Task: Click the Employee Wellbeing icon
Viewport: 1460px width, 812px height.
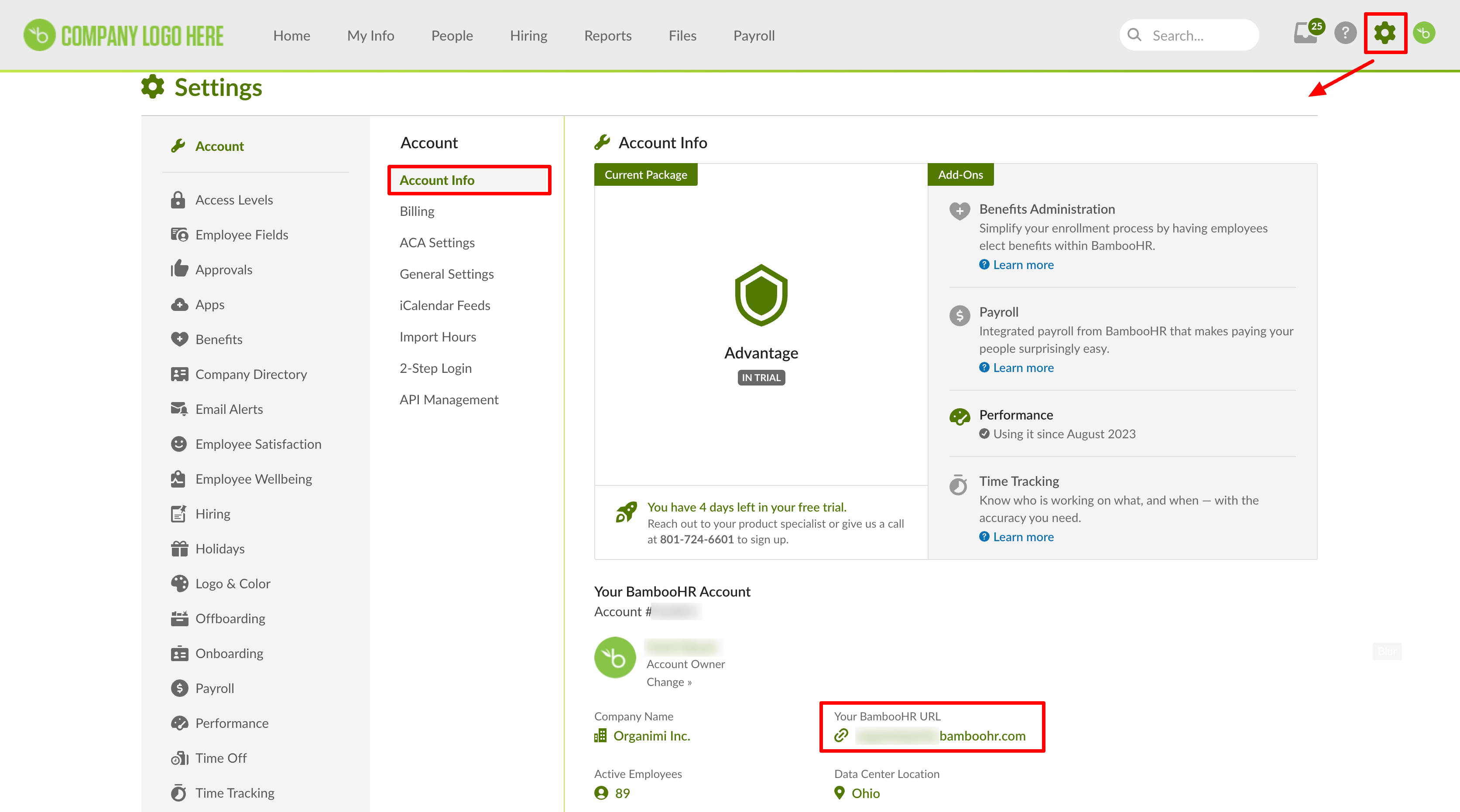Action: [x=178, y=478]
